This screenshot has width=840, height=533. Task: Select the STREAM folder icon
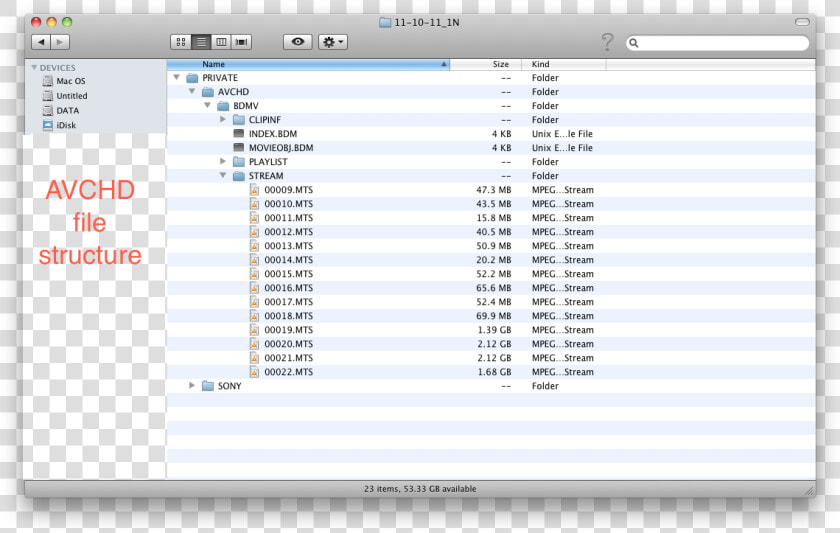pyautogui.click(x=239, y=176)
